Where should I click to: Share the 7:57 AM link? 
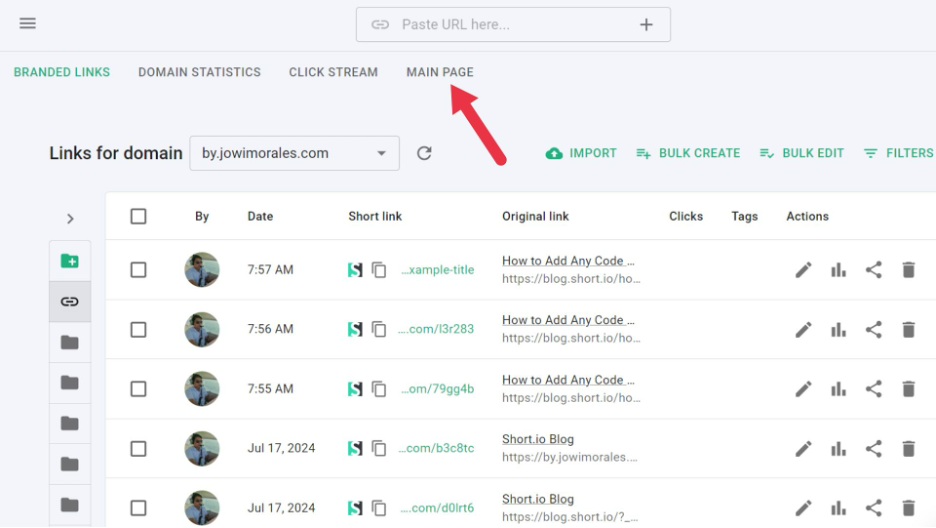tap(873, 270)
